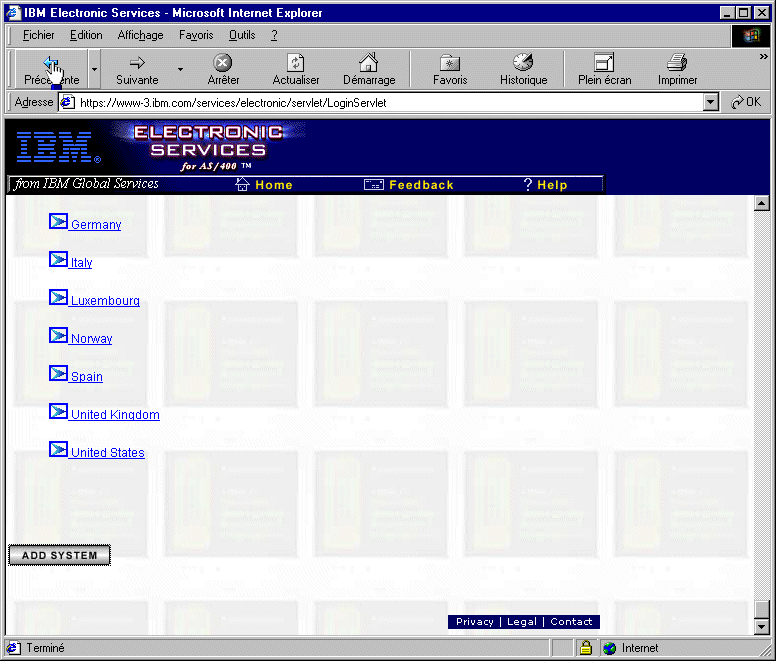
Task: Open the Feedback link
Action: (421, 185)
